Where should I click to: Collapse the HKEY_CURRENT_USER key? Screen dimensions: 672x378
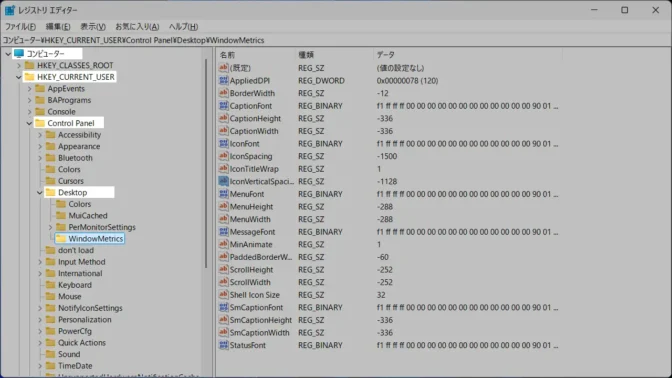pos(18,77)
